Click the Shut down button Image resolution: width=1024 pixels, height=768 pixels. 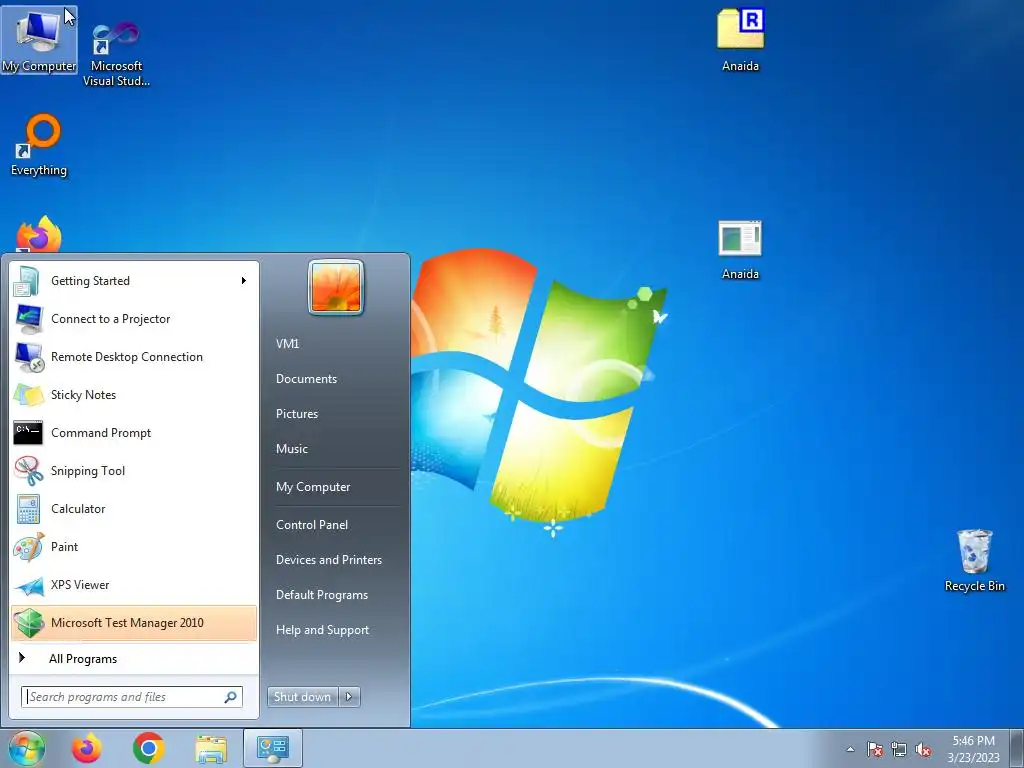[303, 697]
